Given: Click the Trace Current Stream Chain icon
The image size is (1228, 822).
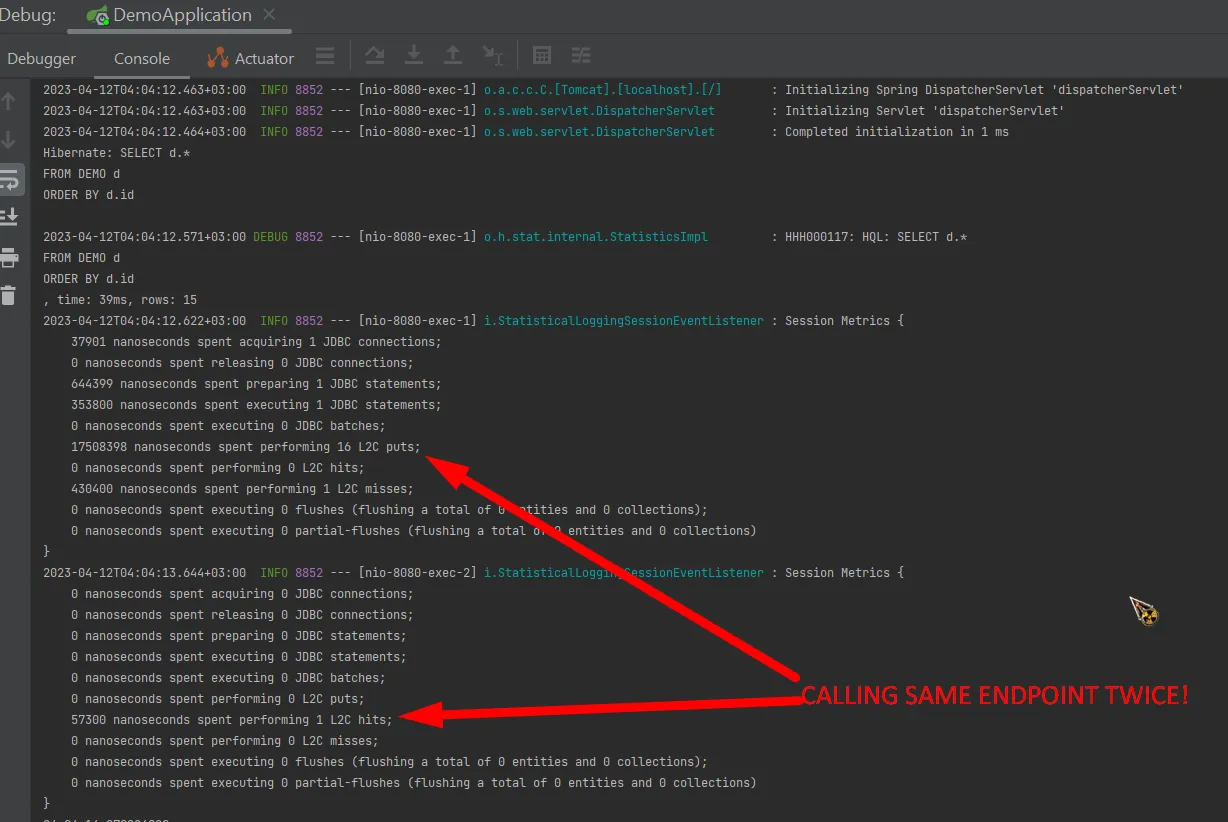Looking at the screenshot, I should click(x=581, y=56).
